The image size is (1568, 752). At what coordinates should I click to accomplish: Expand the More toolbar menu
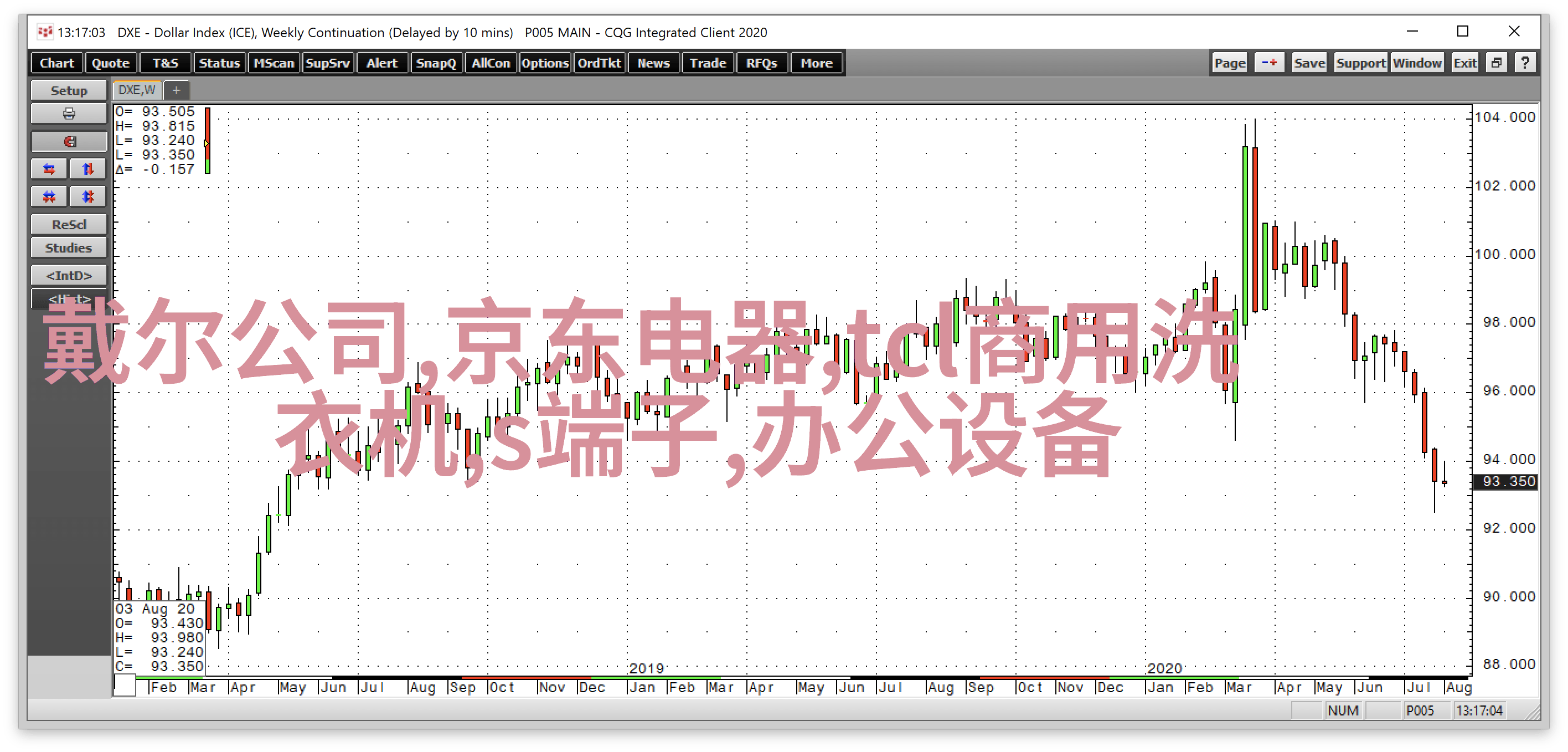pos(816,63)
